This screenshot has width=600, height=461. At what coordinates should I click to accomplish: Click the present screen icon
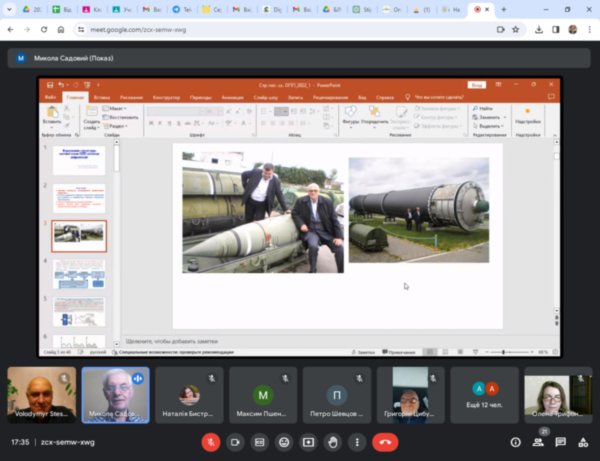coord(308,441)
